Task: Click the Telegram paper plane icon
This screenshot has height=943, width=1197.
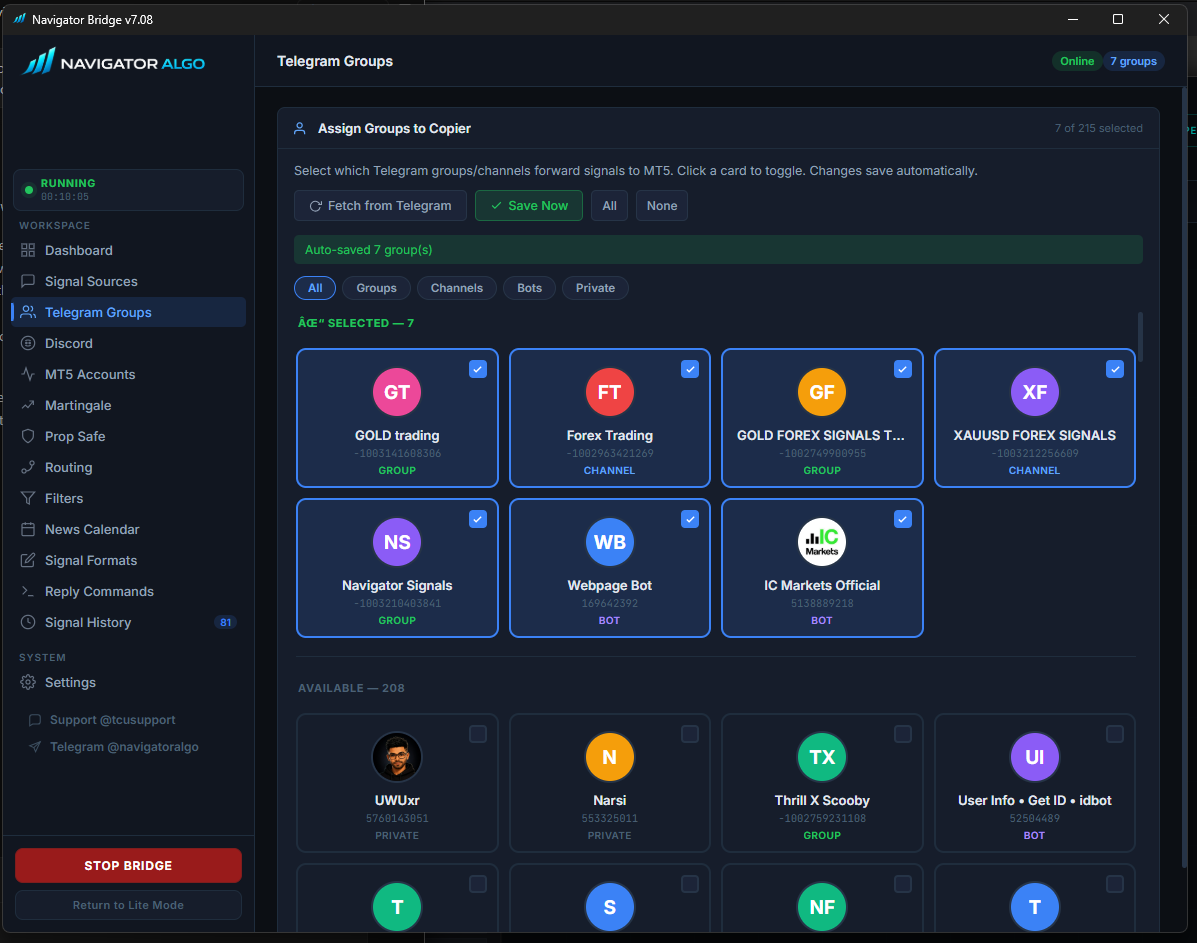Action: pyautogui.click(x=34, y=747)
